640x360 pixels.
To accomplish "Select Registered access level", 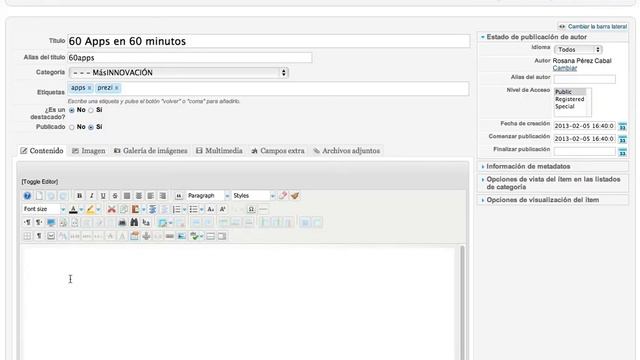I will (569, 99).
